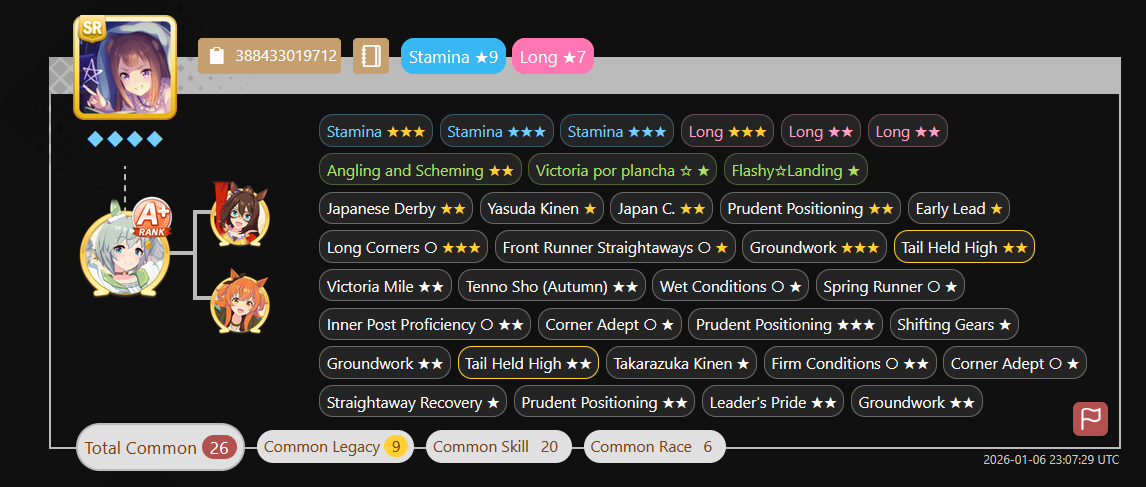Click the Shifting Gears tag
1146x487 pixels.
(955, 324)
